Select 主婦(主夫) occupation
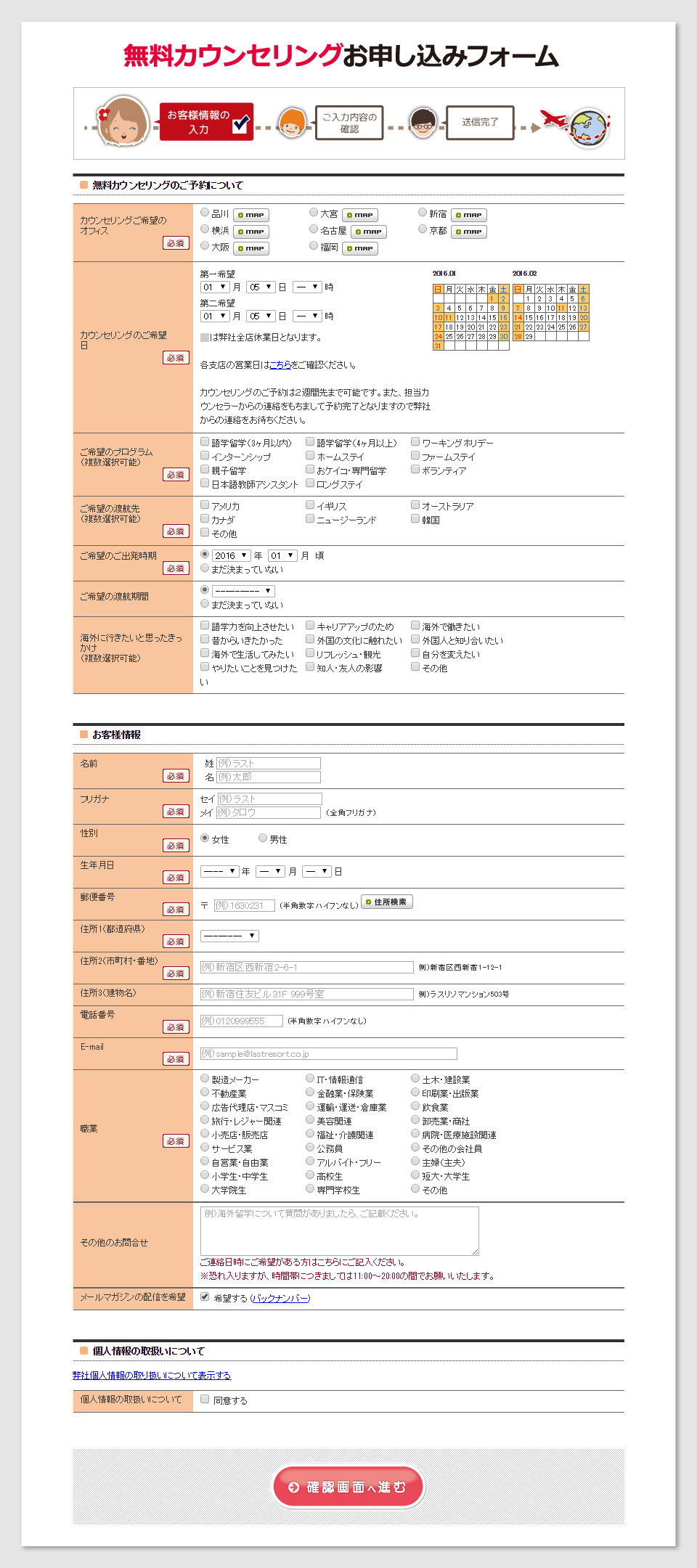Image resolution: width=697 pixels, height=1568 pixels. click(415, 1161)
